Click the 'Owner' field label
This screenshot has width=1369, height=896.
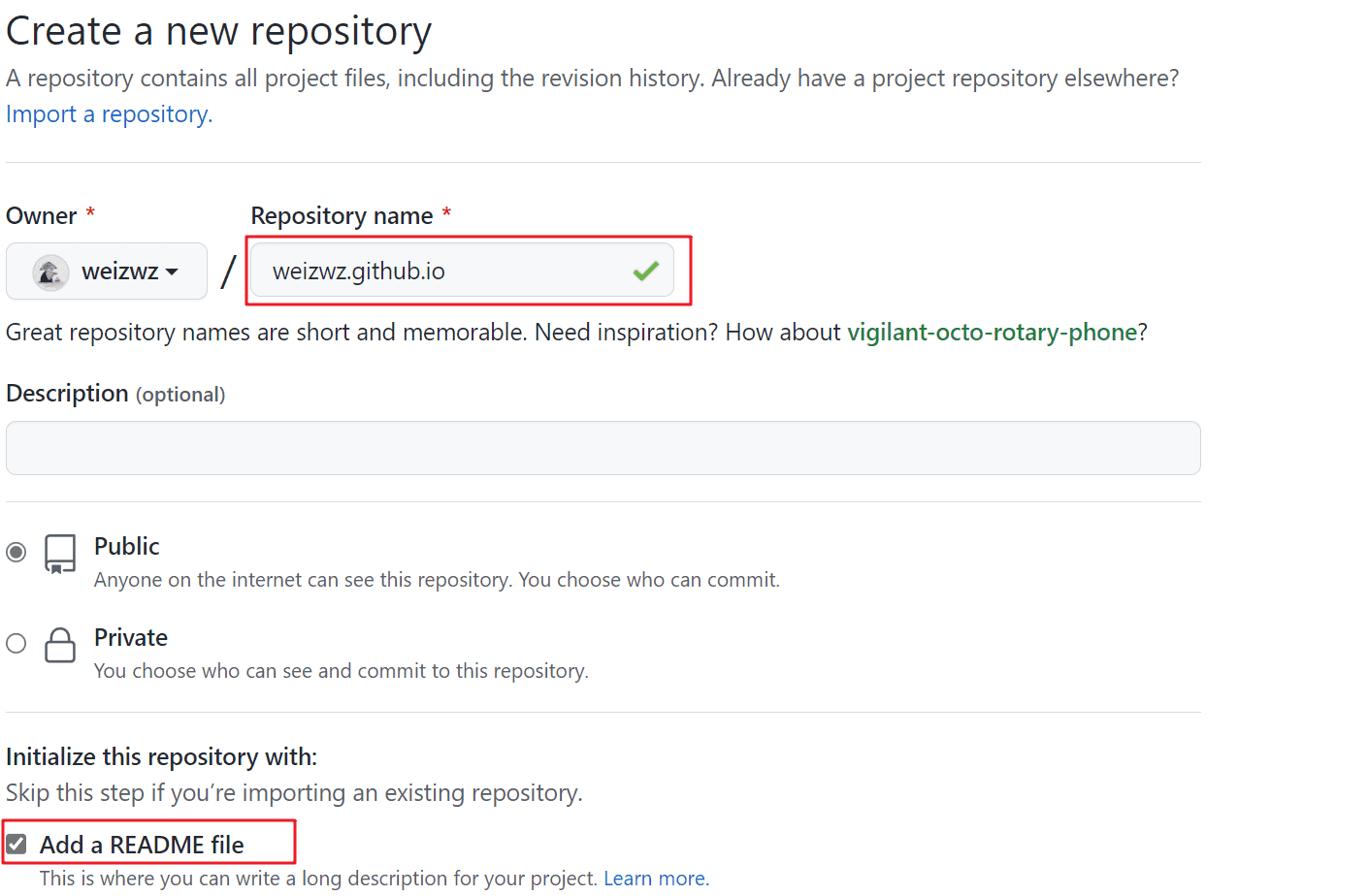42,216
